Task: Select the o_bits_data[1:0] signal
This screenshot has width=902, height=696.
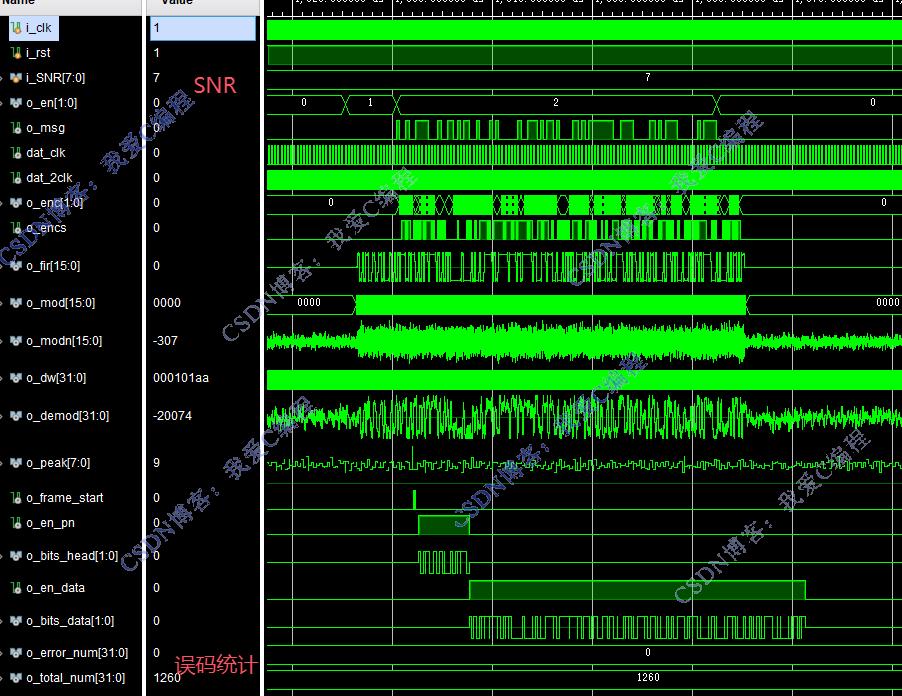Action: coord(70,621)
